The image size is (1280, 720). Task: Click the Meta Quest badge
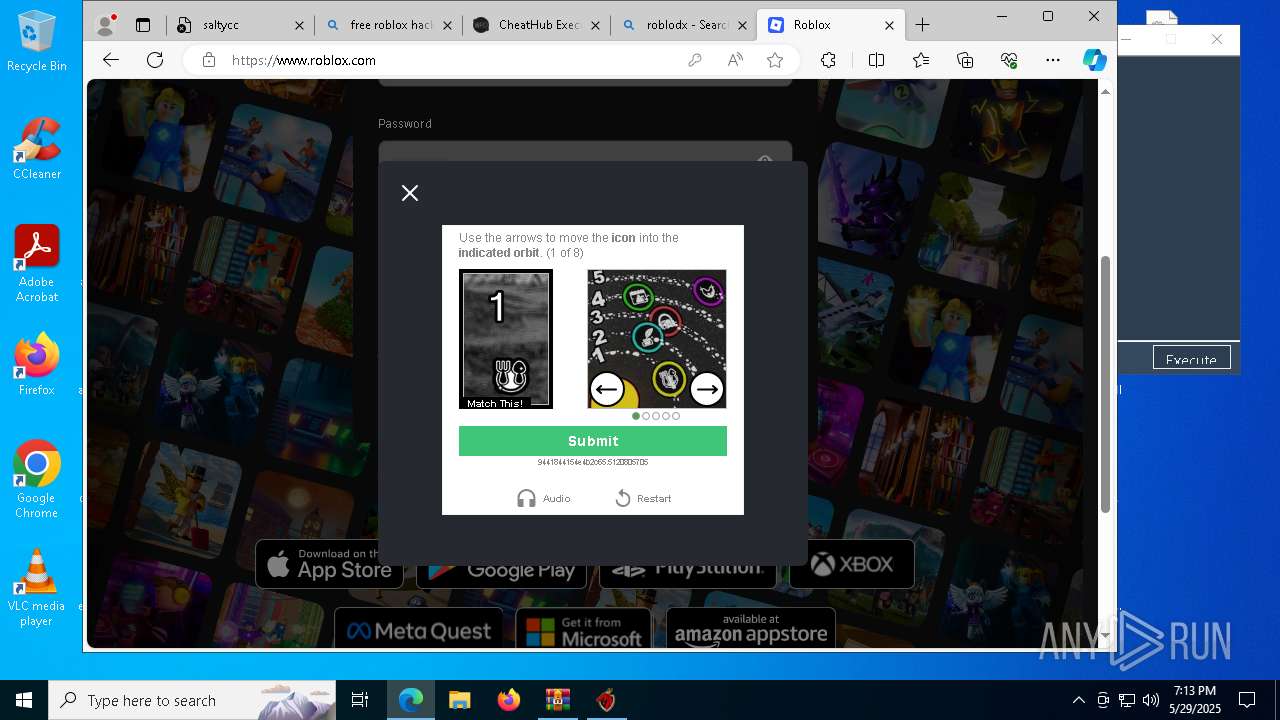click(419, 630)
